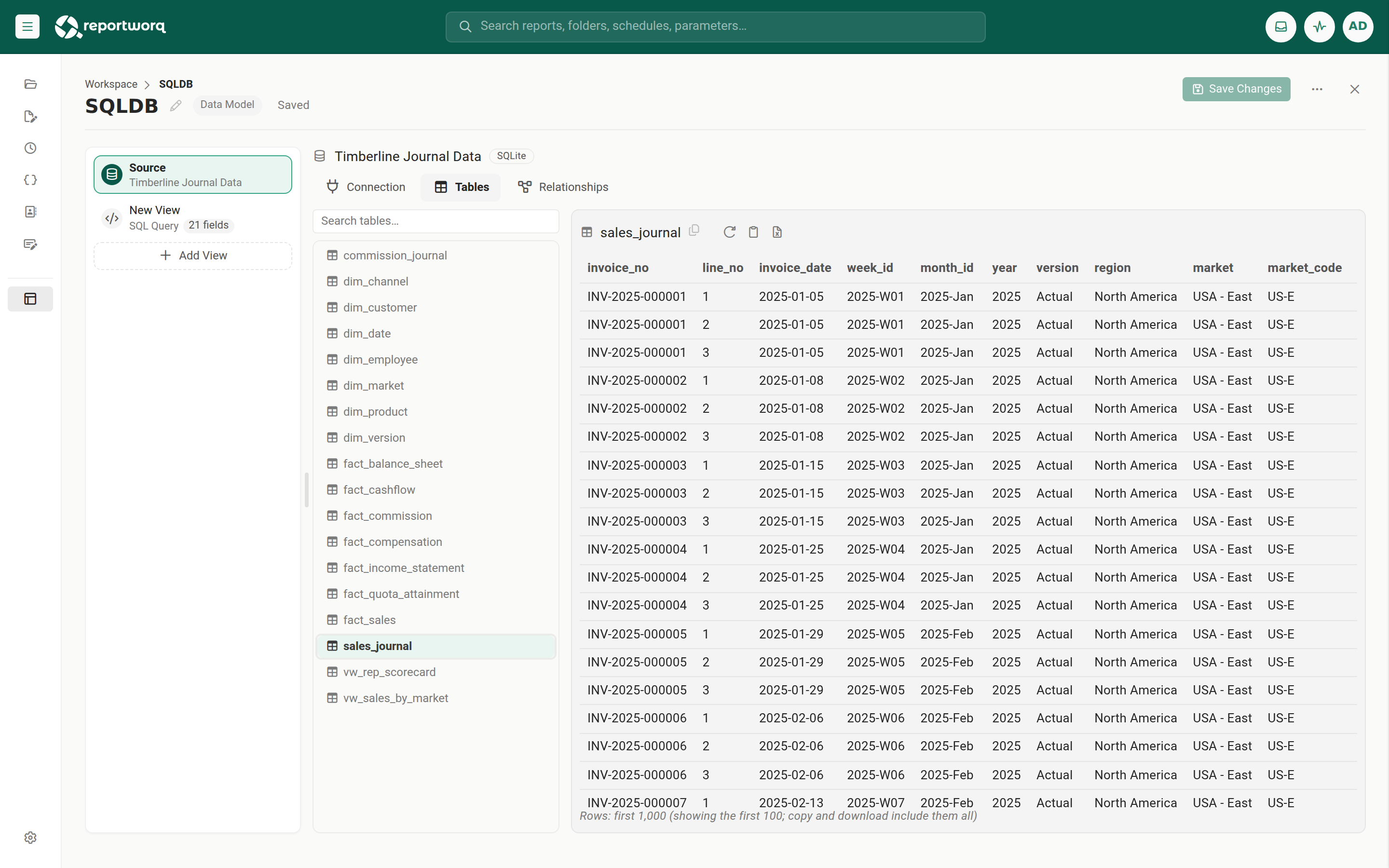
Task: Select the vw_sales_by_market table
Action: [436, 698]
